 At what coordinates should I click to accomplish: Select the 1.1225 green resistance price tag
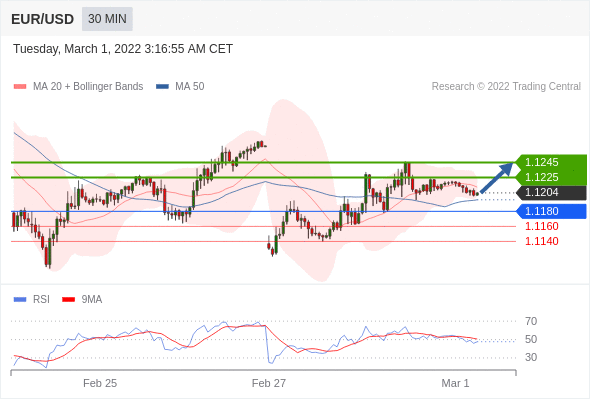pyautogui.click(x=551, y=177)
